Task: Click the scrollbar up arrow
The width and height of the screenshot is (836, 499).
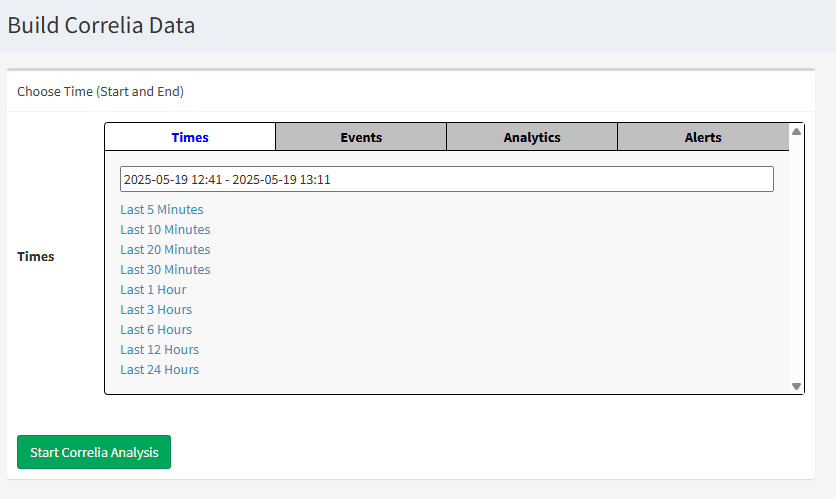Action: click(797, 131)
